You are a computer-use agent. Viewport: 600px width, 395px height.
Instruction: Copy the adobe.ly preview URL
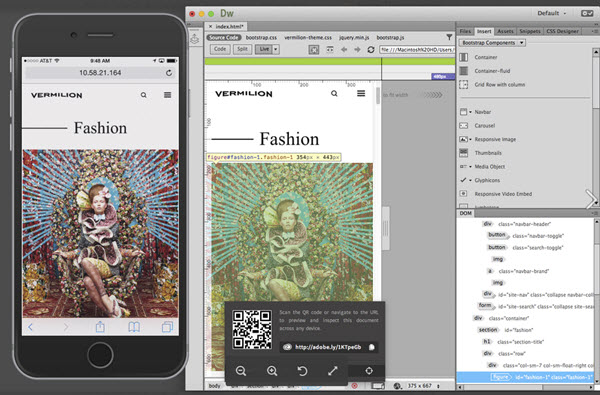371,347
